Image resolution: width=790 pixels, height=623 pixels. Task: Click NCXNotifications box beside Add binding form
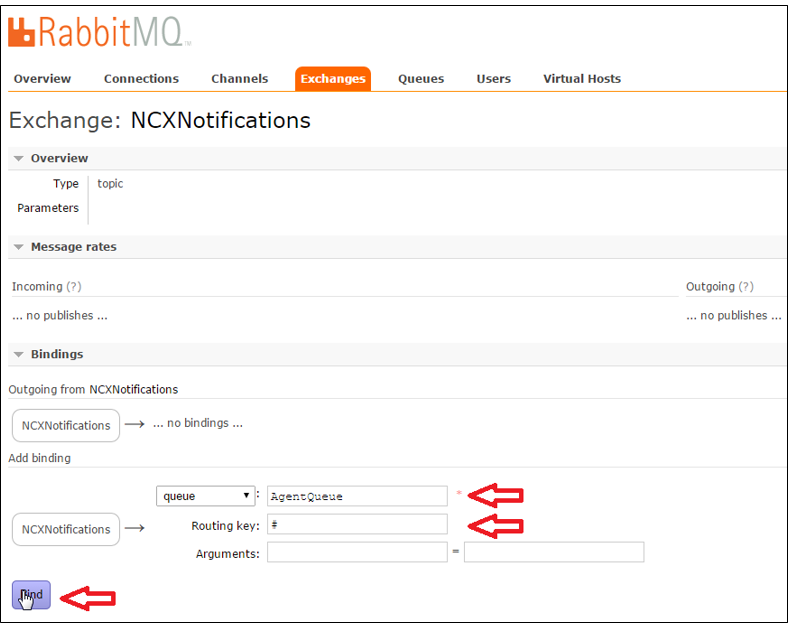coord(66,529)
